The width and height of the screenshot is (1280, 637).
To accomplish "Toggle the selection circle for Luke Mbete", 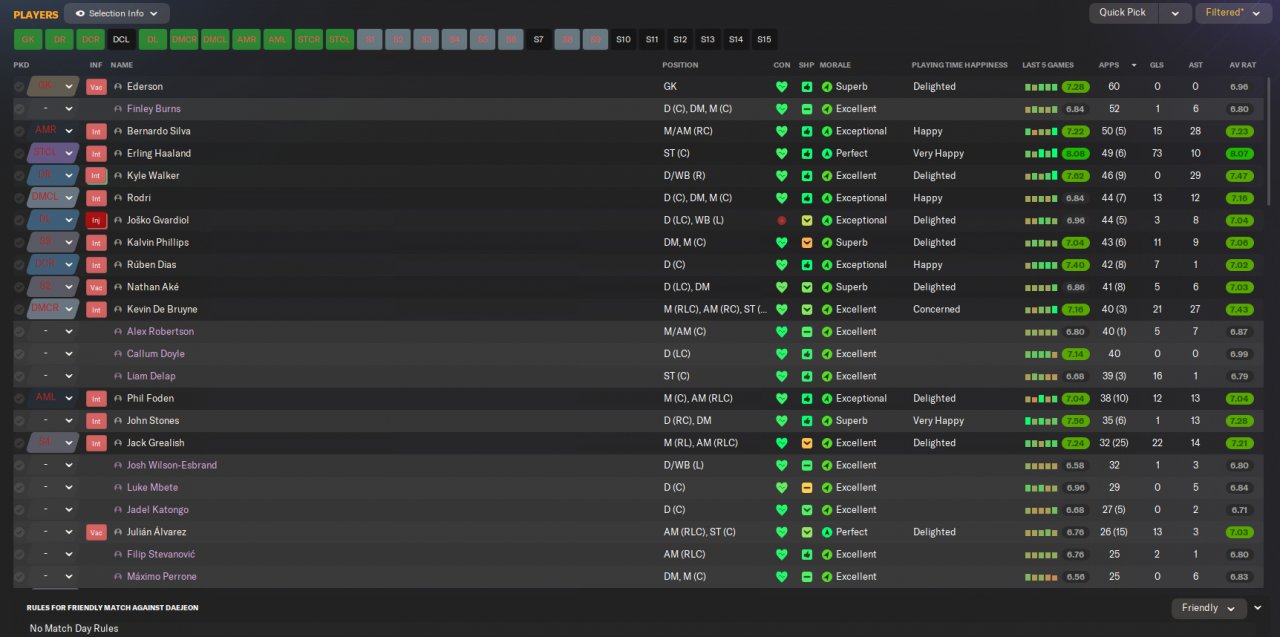I will coord(19,488).
